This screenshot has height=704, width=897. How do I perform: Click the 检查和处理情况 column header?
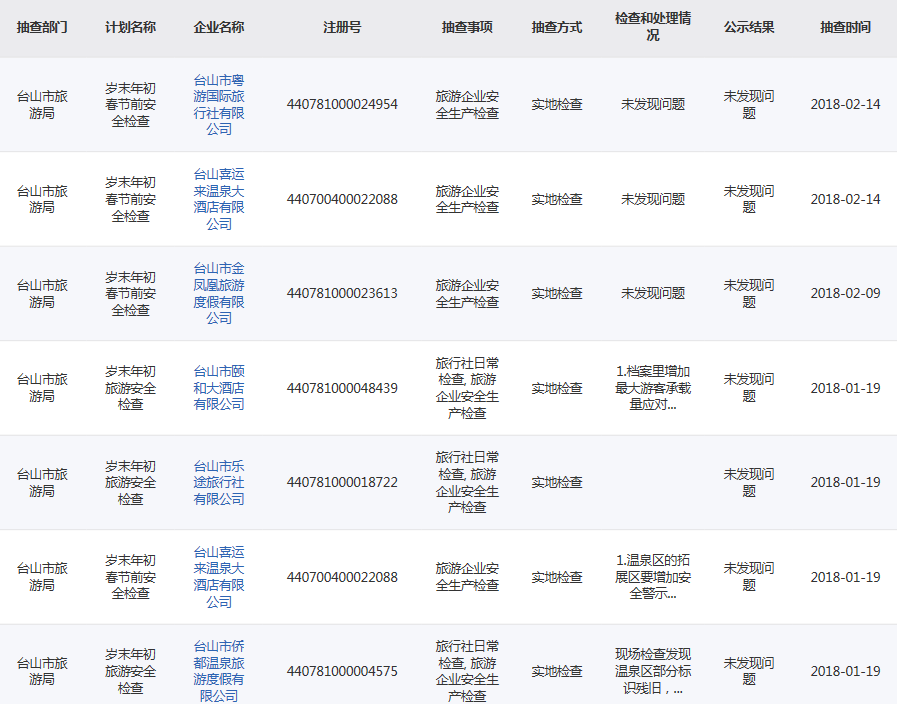tap(652, 27)
